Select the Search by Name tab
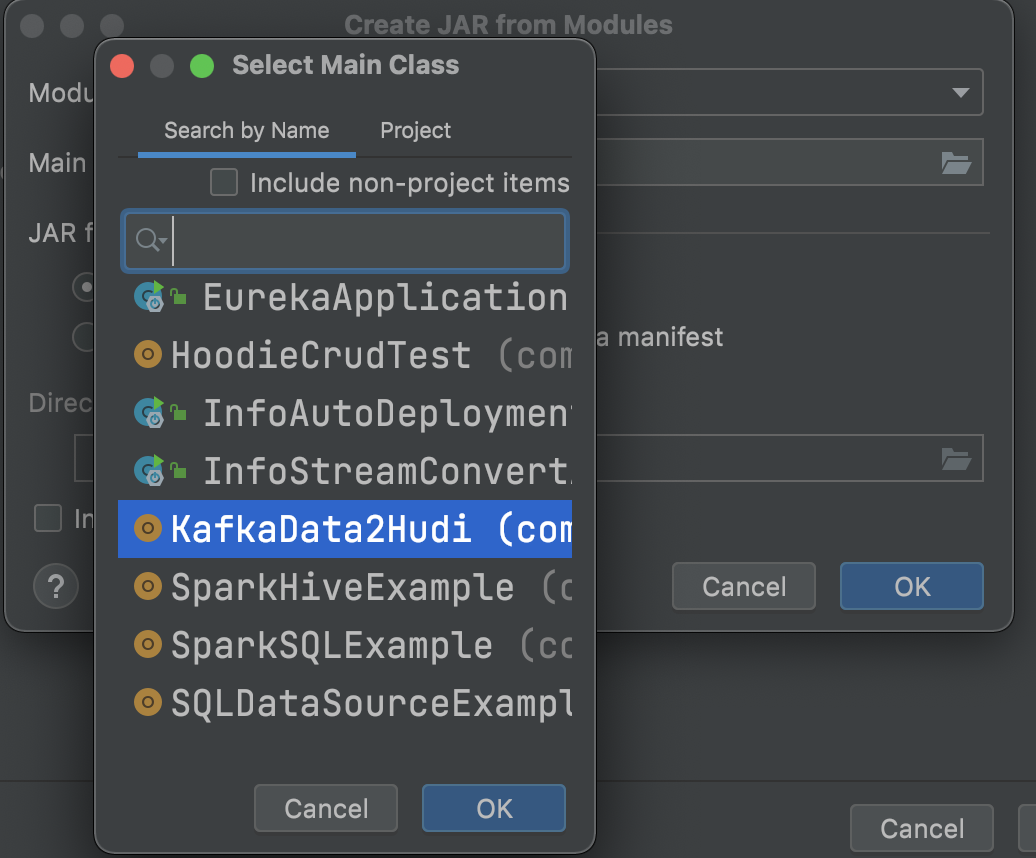Screen dimensions: 1036x858 click(246, 130)
